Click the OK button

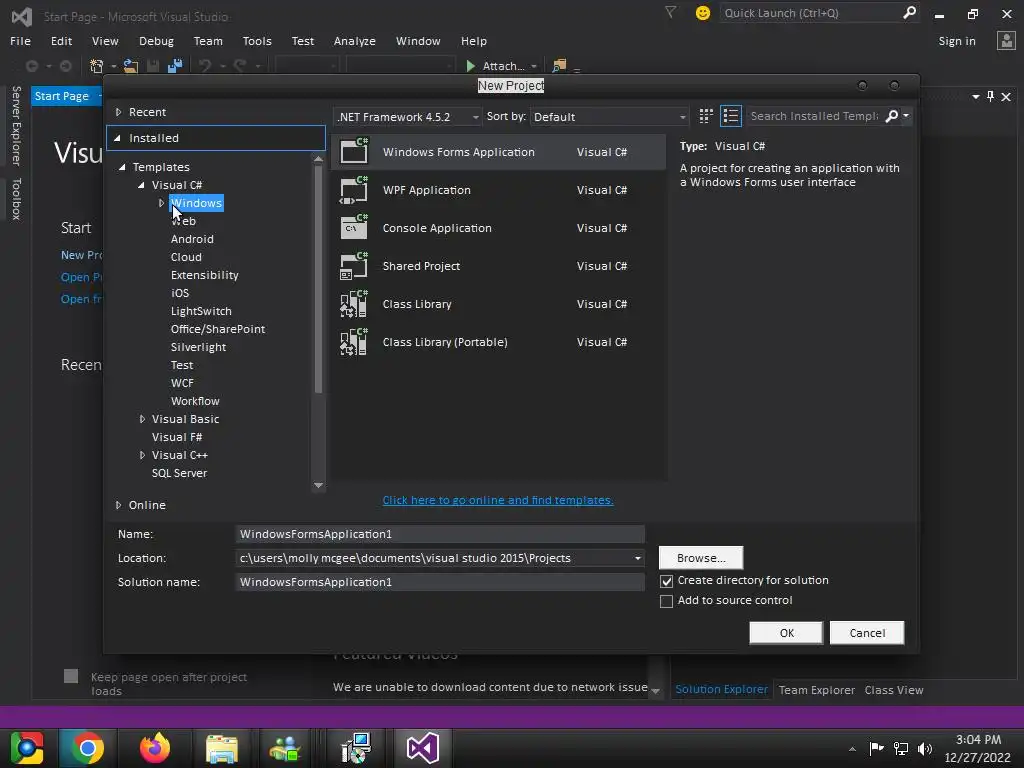[786, 633]
